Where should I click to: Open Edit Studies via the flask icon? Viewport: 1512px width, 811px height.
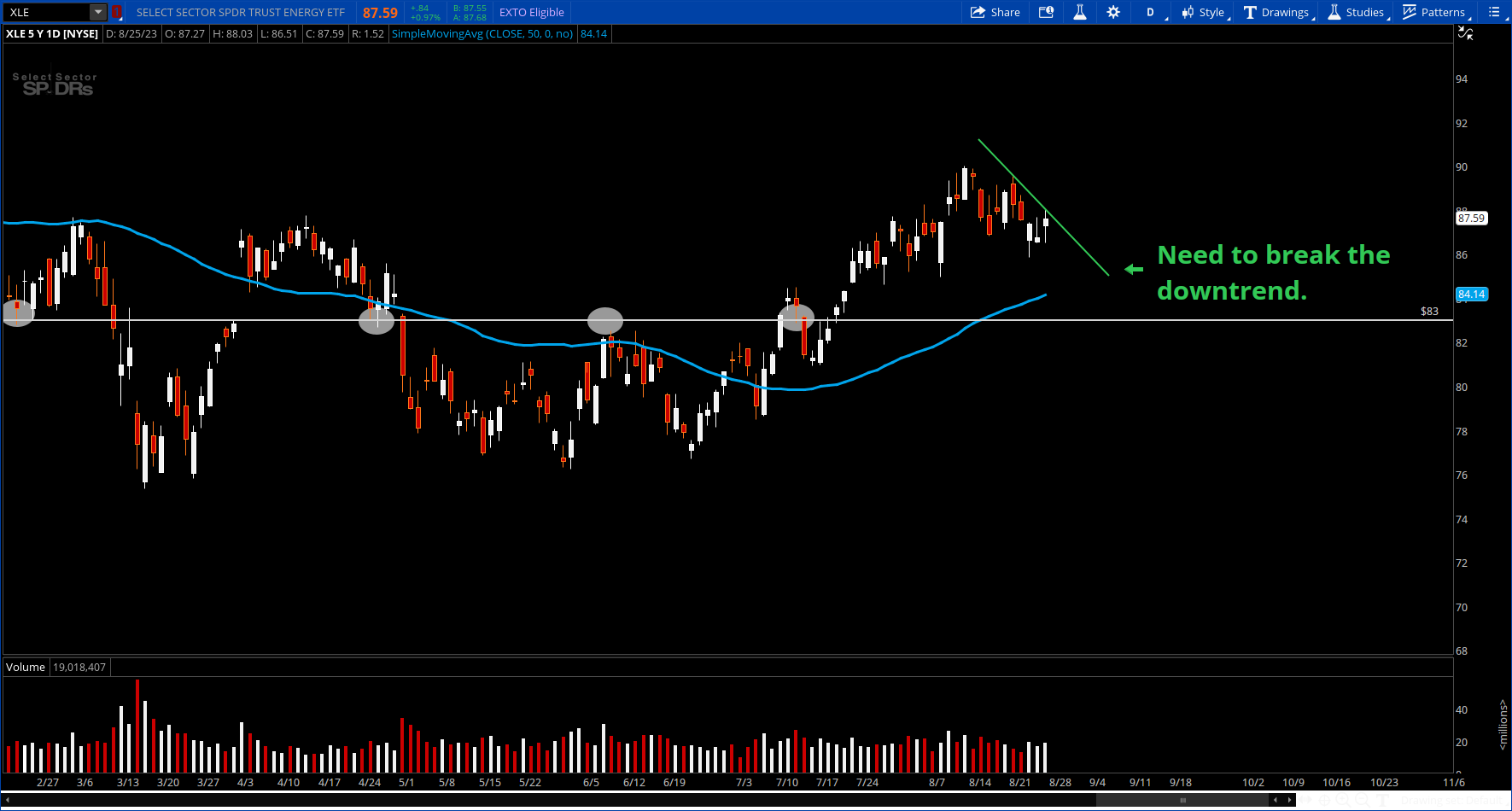pos(1080,12)
